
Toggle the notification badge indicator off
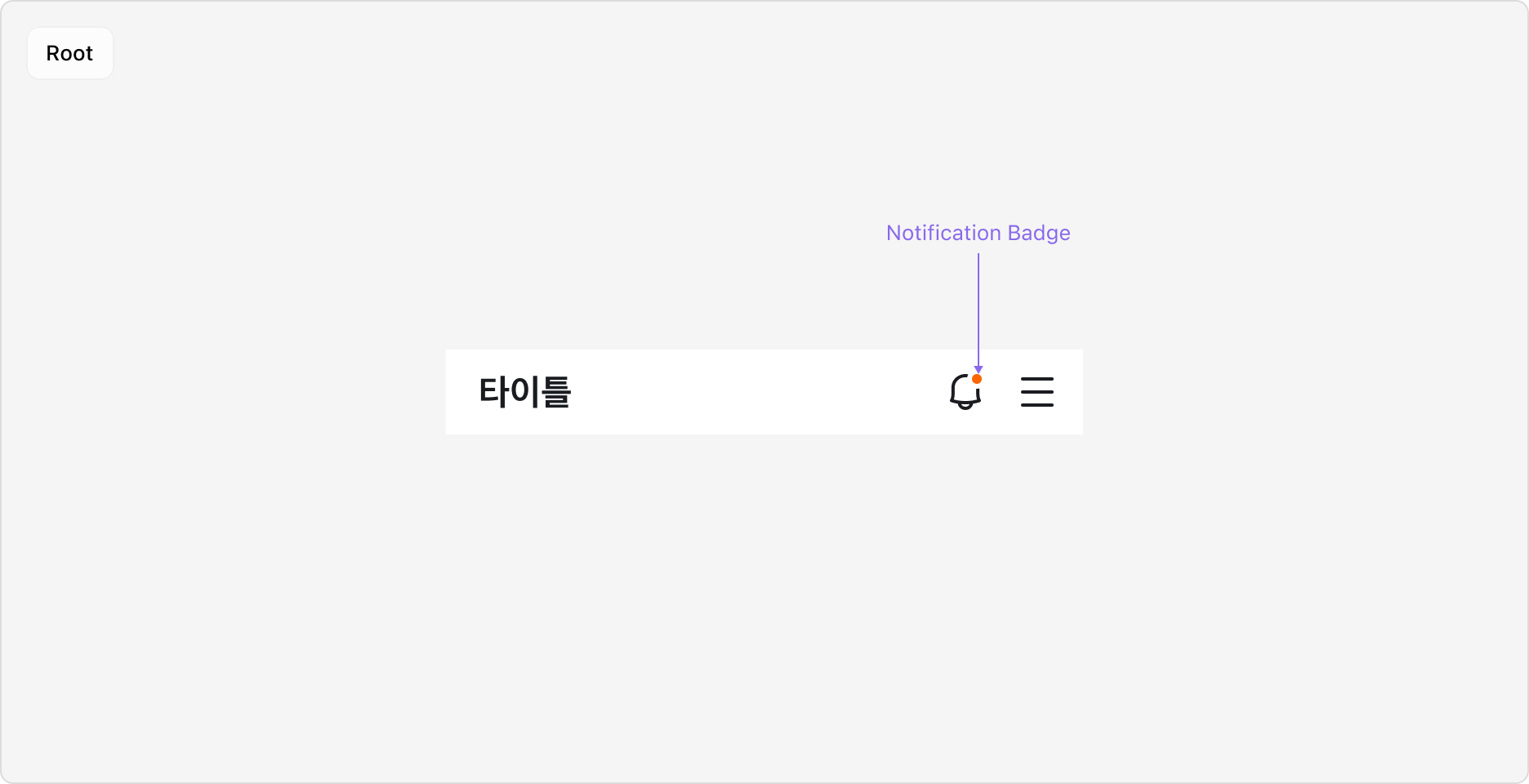[x=978, y=378]
